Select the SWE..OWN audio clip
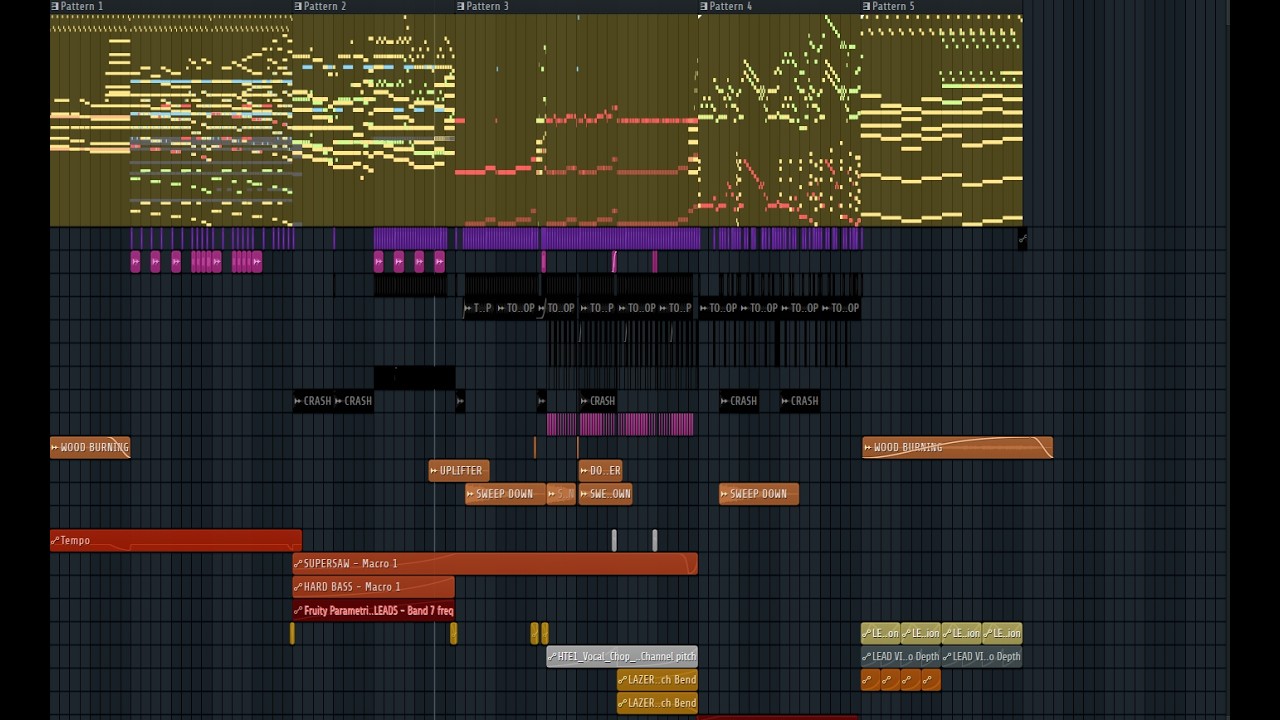 605,494
